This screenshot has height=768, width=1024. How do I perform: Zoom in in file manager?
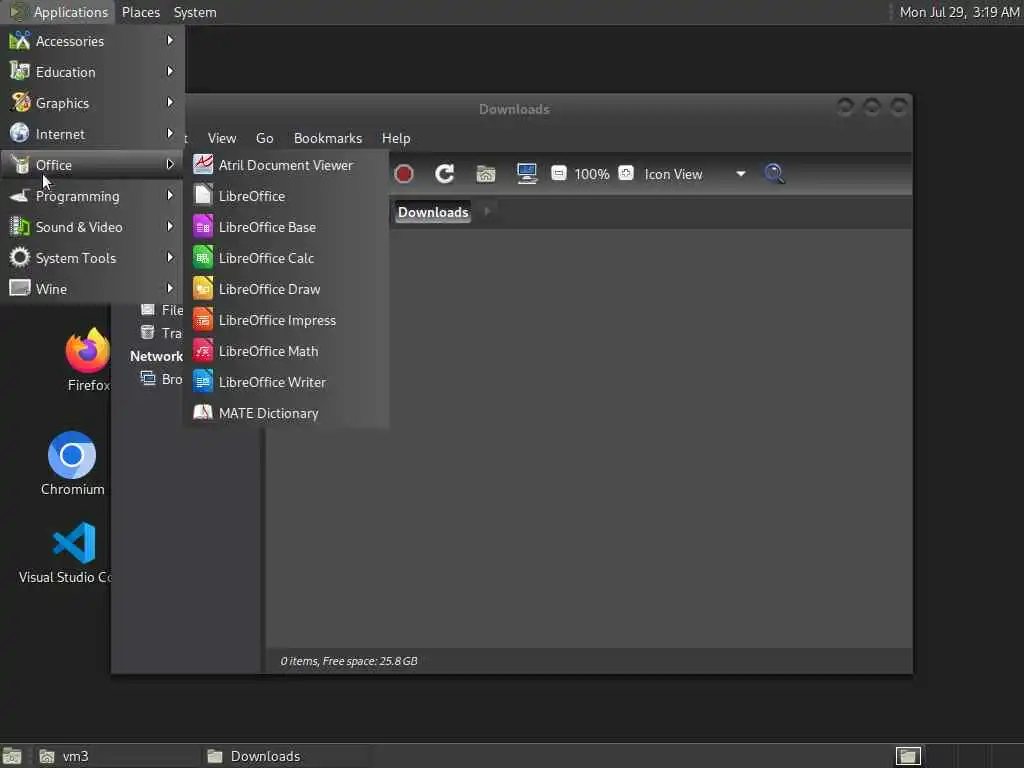(626, 173)
